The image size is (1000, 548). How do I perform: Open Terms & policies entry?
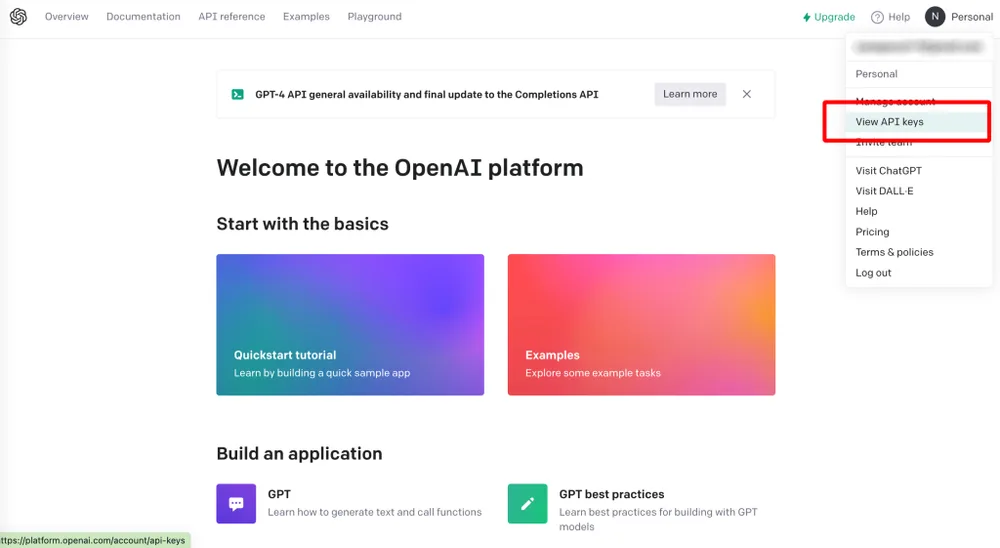coord(894,252)
